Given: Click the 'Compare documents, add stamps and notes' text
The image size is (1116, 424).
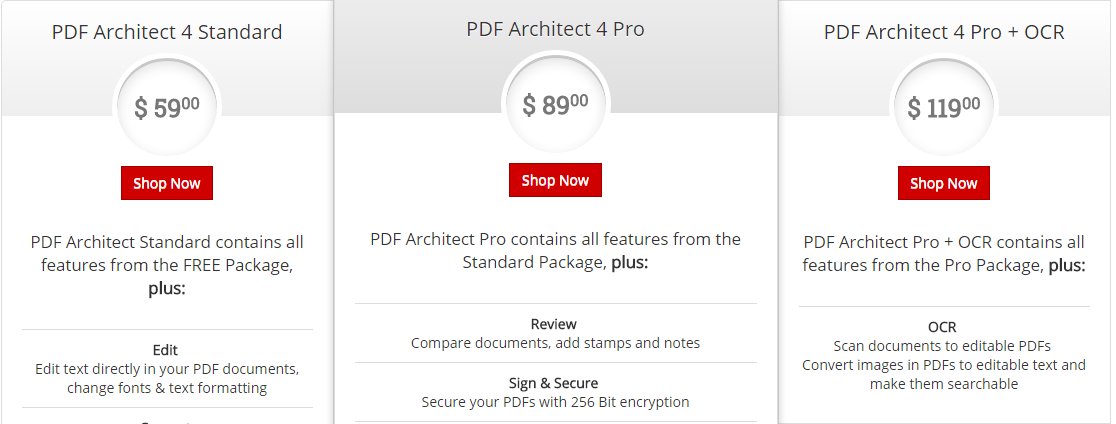Looking at the screenshot, I should 555,343.
